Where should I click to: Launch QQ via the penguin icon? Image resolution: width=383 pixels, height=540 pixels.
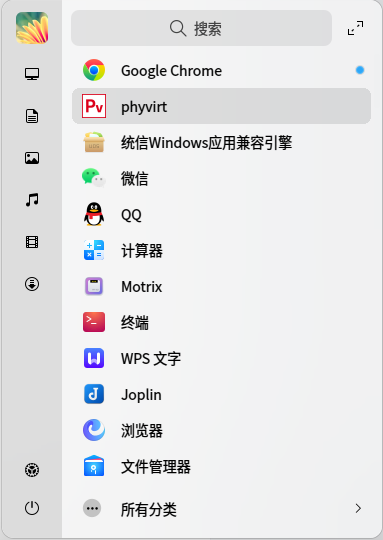pos(94,214)
